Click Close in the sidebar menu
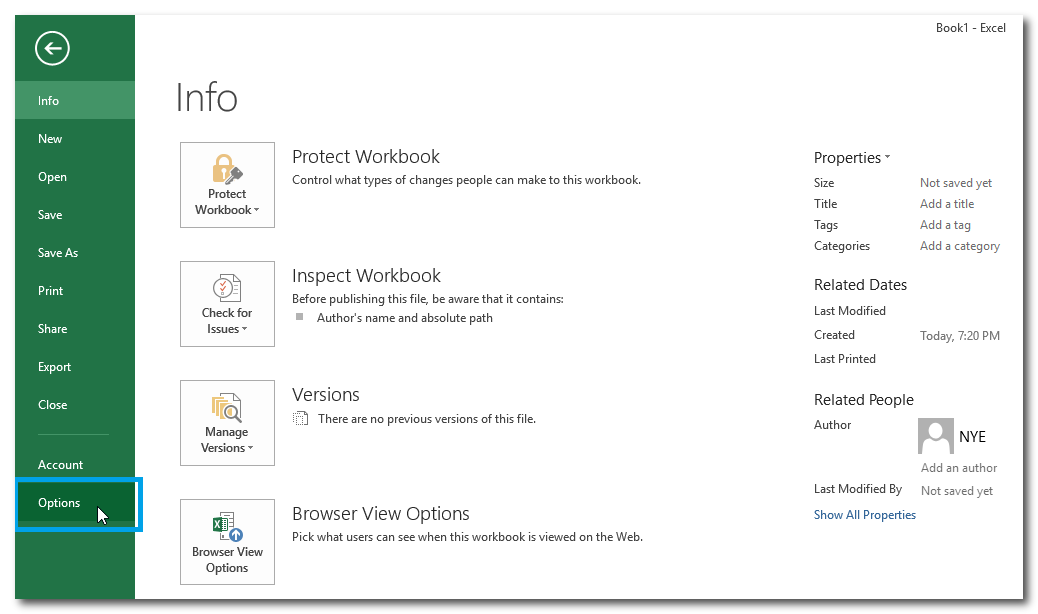The width and height of the screenshot is (1038, 614). (53, 405)
